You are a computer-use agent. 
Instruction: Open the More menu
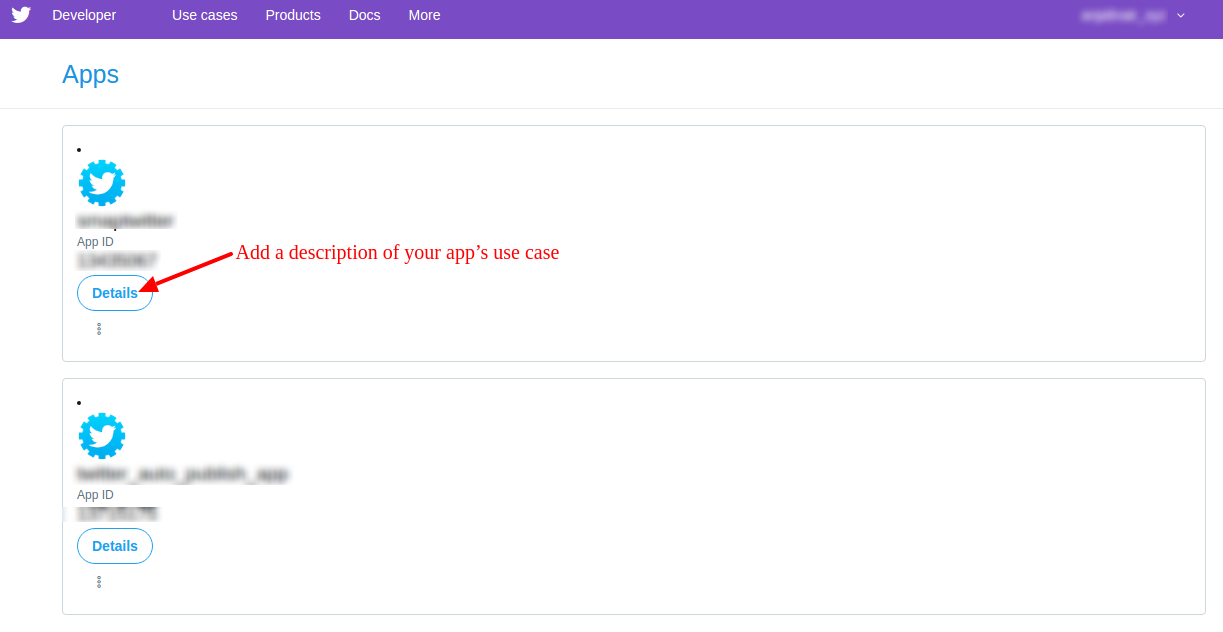(x=425, y=15)
